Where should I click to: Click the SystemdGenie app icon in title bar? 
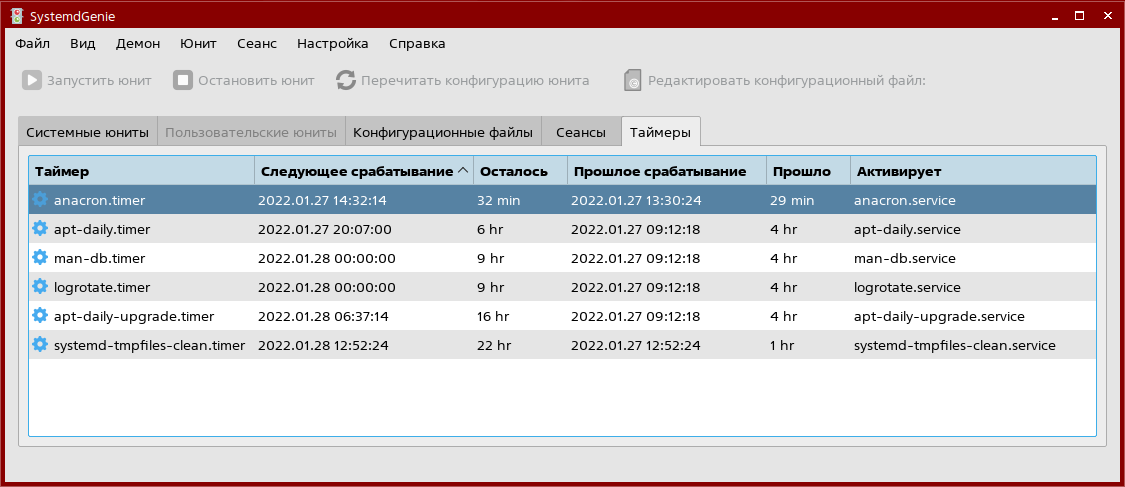pyautogui.click(x=17, y=16)
